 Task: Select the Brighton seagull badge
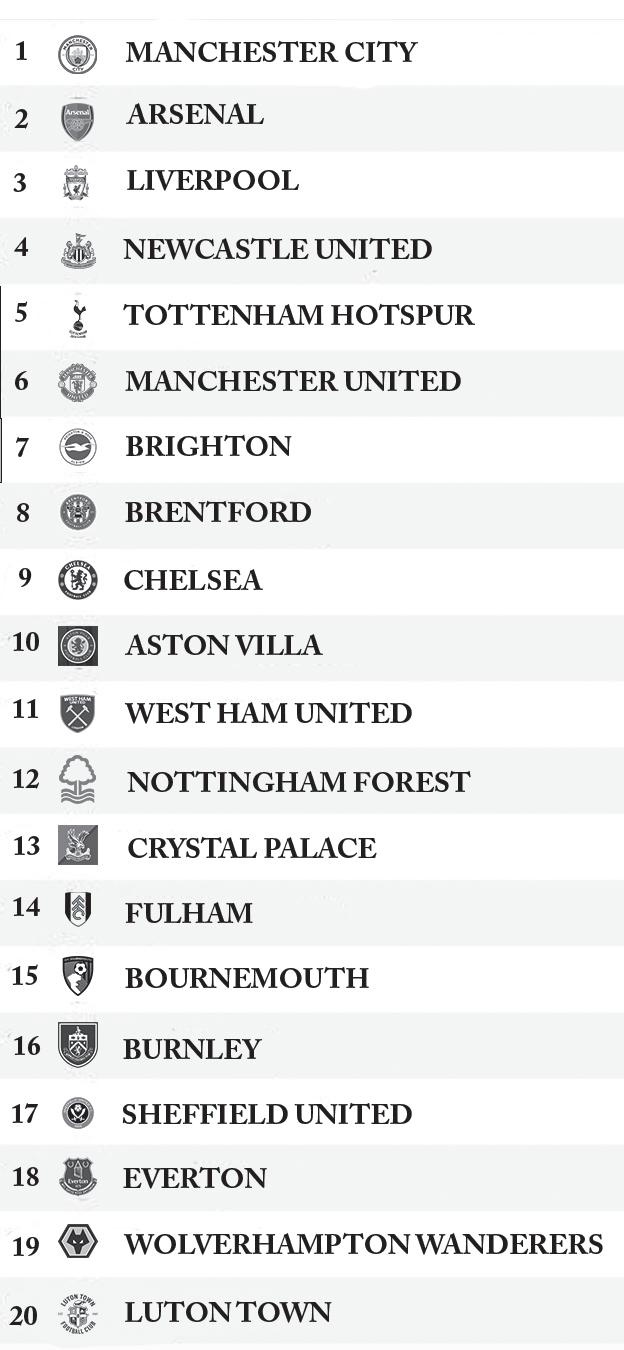(77, 447)
